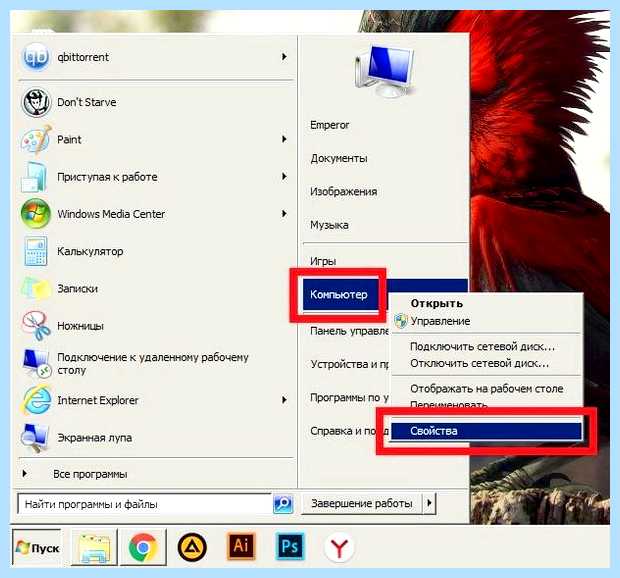This screenshot has width=620, height=578.
Task: Click the Ножницы label
Action: [x=80, y=326]
